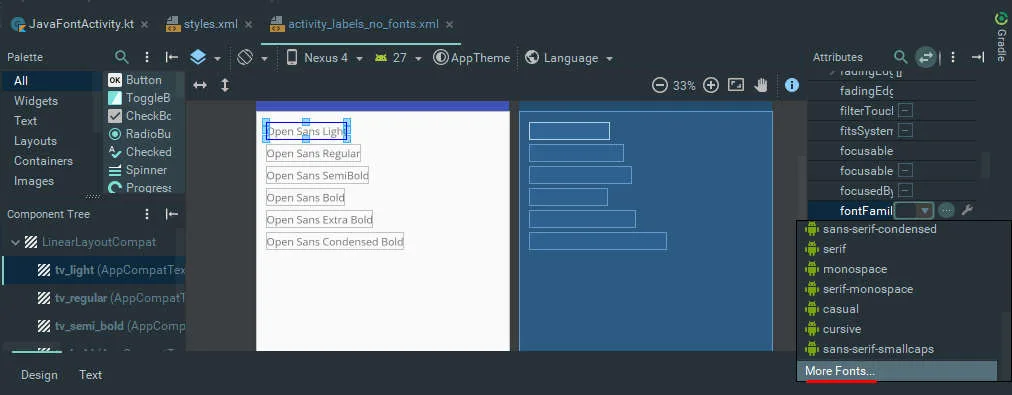The width and height of the screenshot is (1012, 395).
Task: Select the Text palette category
Action: (x=26, y=121)
